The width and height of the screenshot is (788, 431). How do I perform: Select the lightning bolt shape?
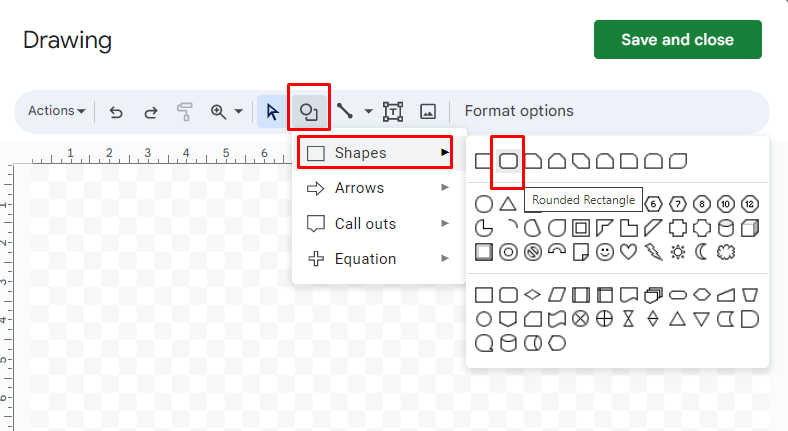(653, 252)
